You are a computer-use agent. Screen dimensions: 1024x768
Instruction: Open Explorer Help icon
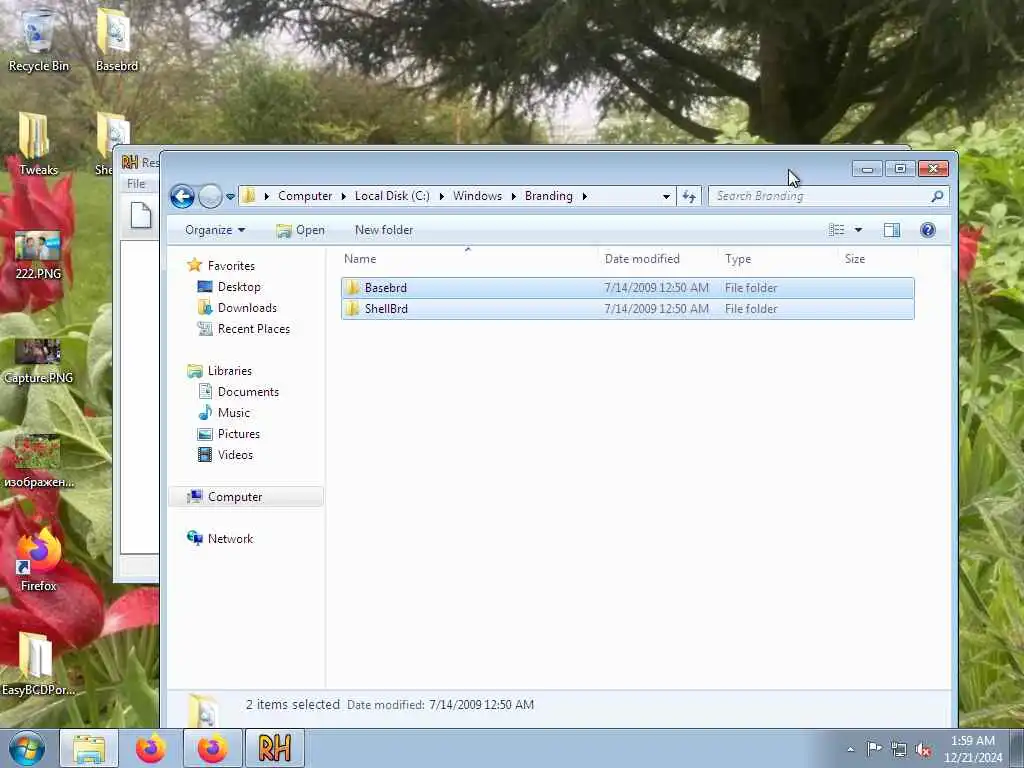[927, 230]
